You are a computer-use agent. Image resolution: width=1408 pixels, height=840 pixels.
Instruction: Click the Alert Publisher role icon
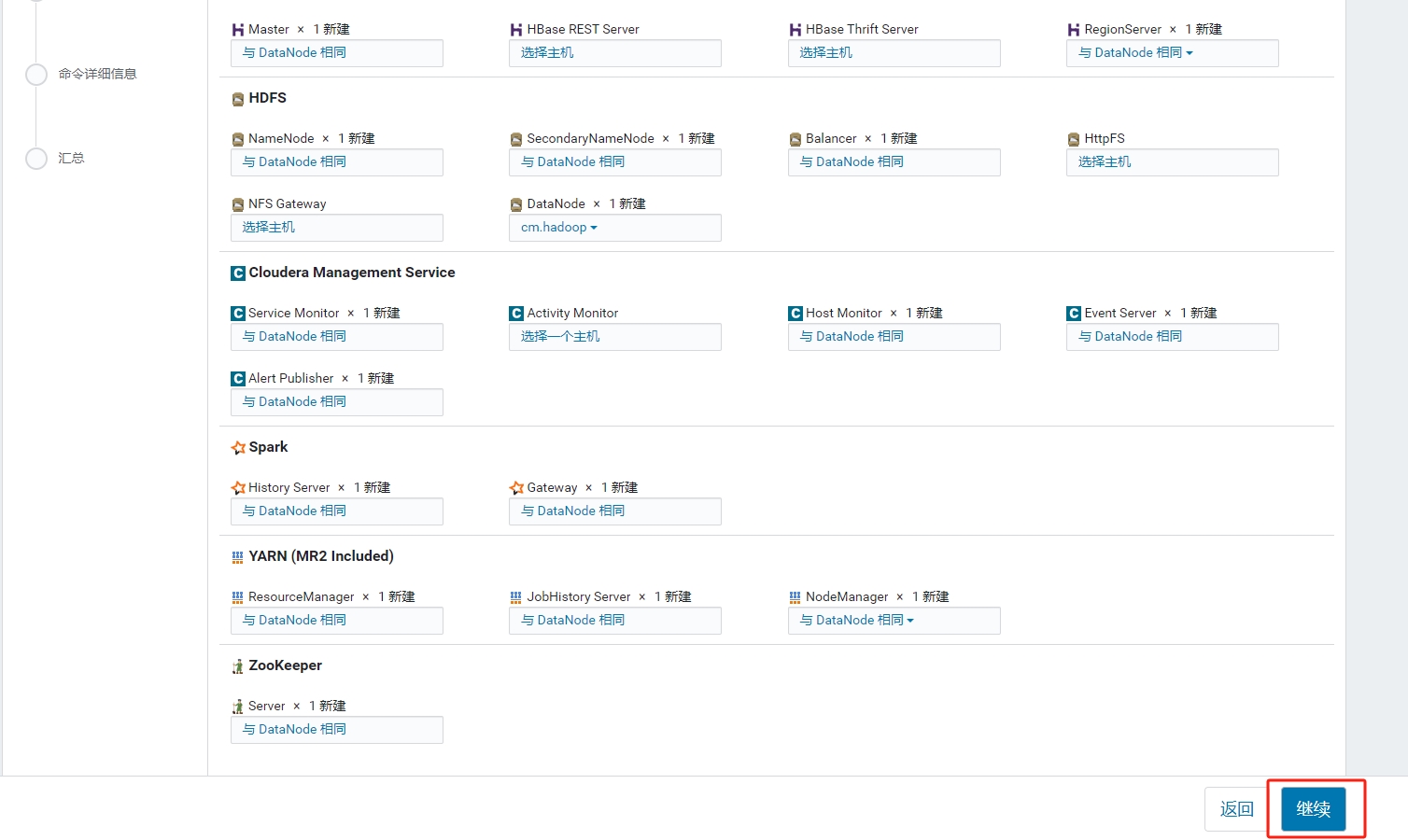tap(238, 379)
